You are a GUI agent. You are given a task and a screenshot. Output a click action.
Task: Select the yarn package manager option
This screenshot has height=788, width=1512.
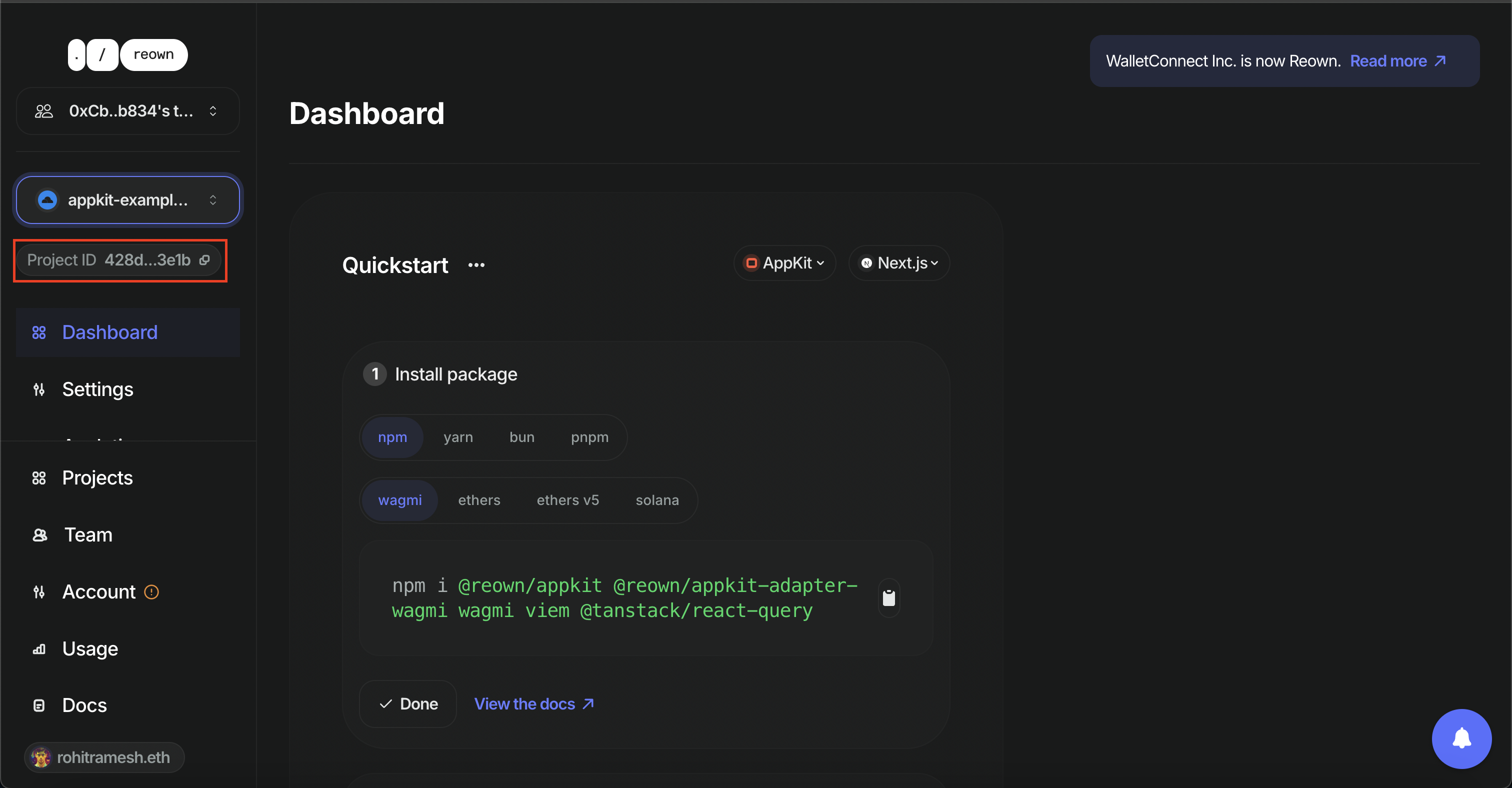(458, 437)
